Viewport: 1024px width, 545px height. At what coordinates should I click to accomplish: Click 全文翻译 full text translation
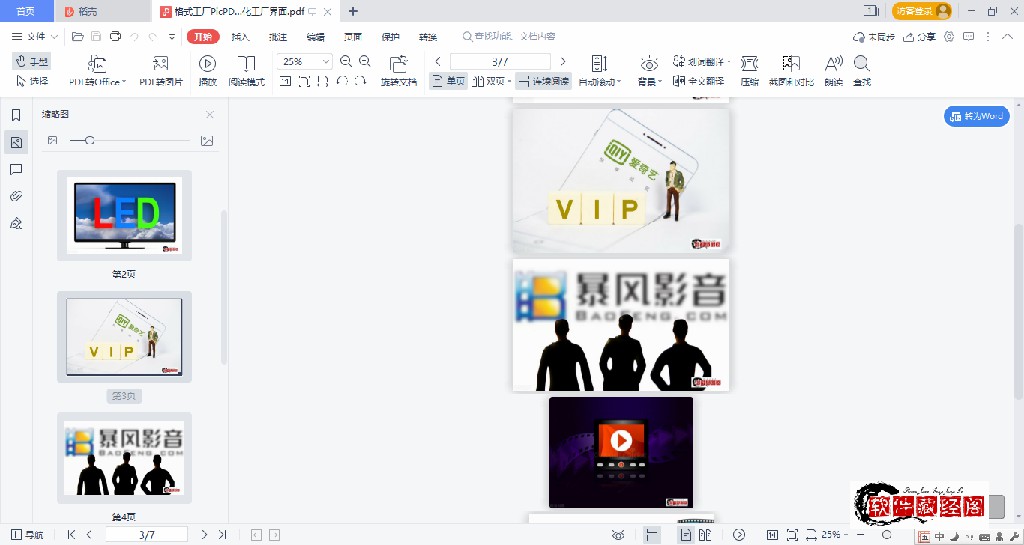(698, 81)
